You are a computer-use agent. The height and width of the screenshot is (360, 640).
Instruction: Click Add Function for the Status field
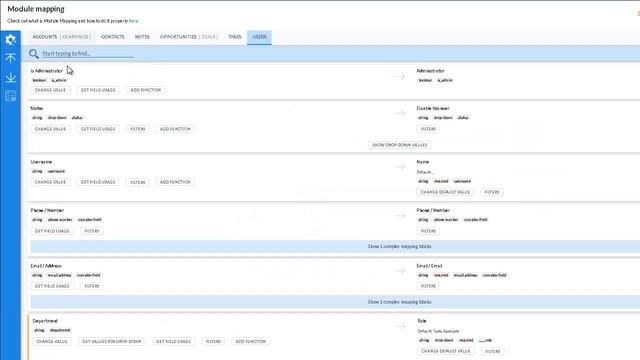175,129
